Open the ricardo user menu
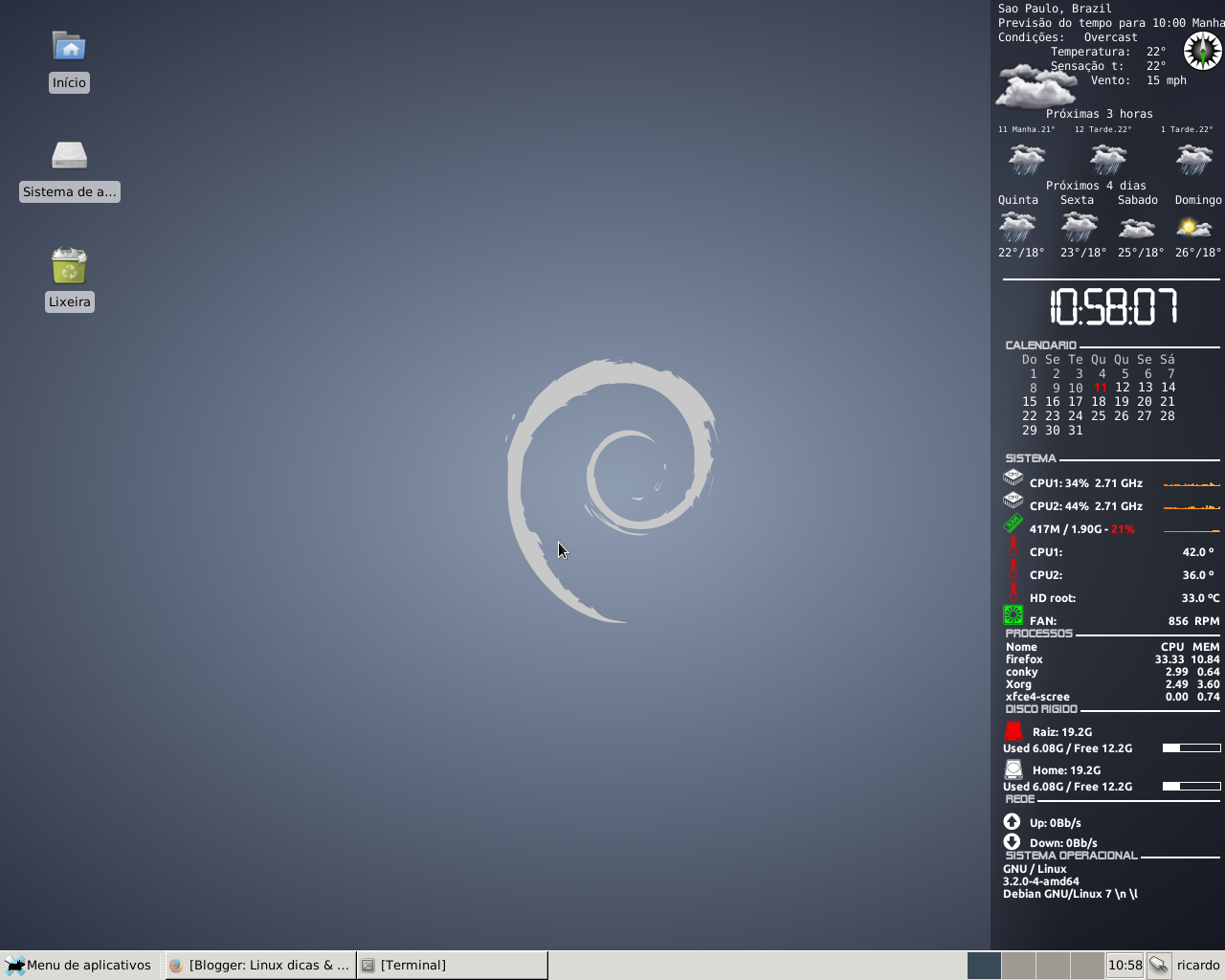Viewport: 1225px width, 980px height. [x=1198, y=965]
